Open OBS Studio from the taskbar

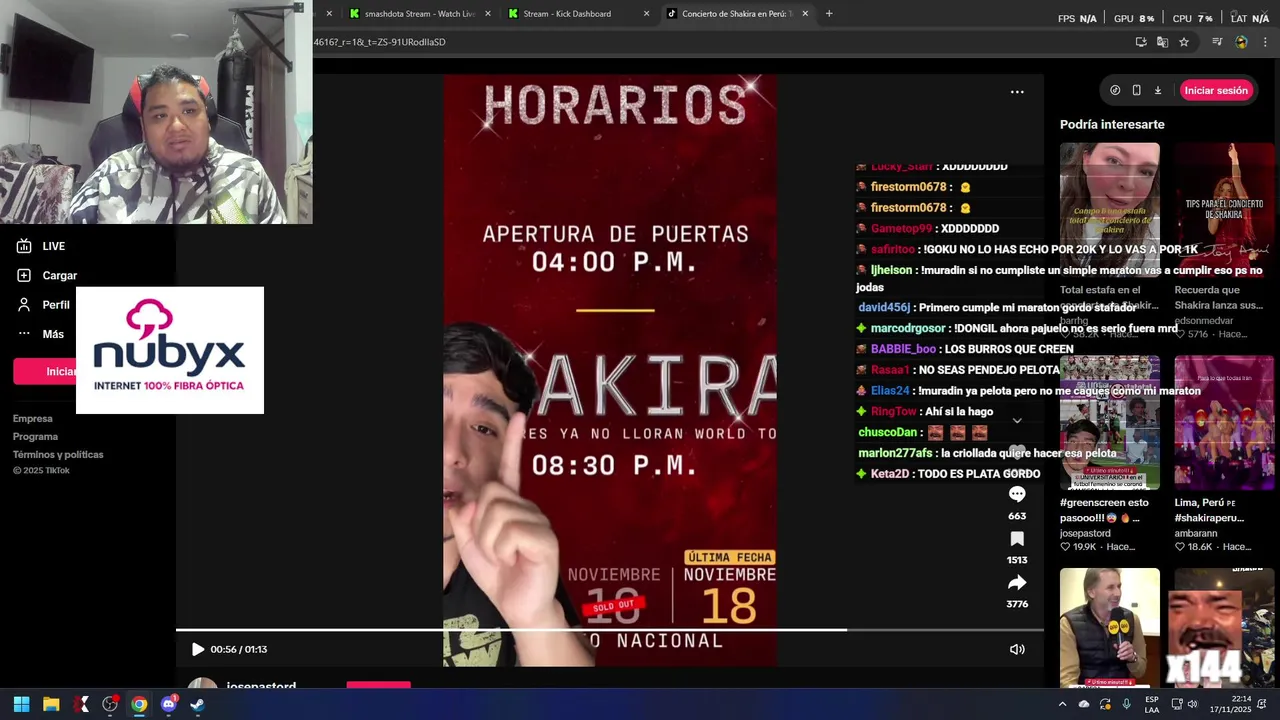coord(110,704)
